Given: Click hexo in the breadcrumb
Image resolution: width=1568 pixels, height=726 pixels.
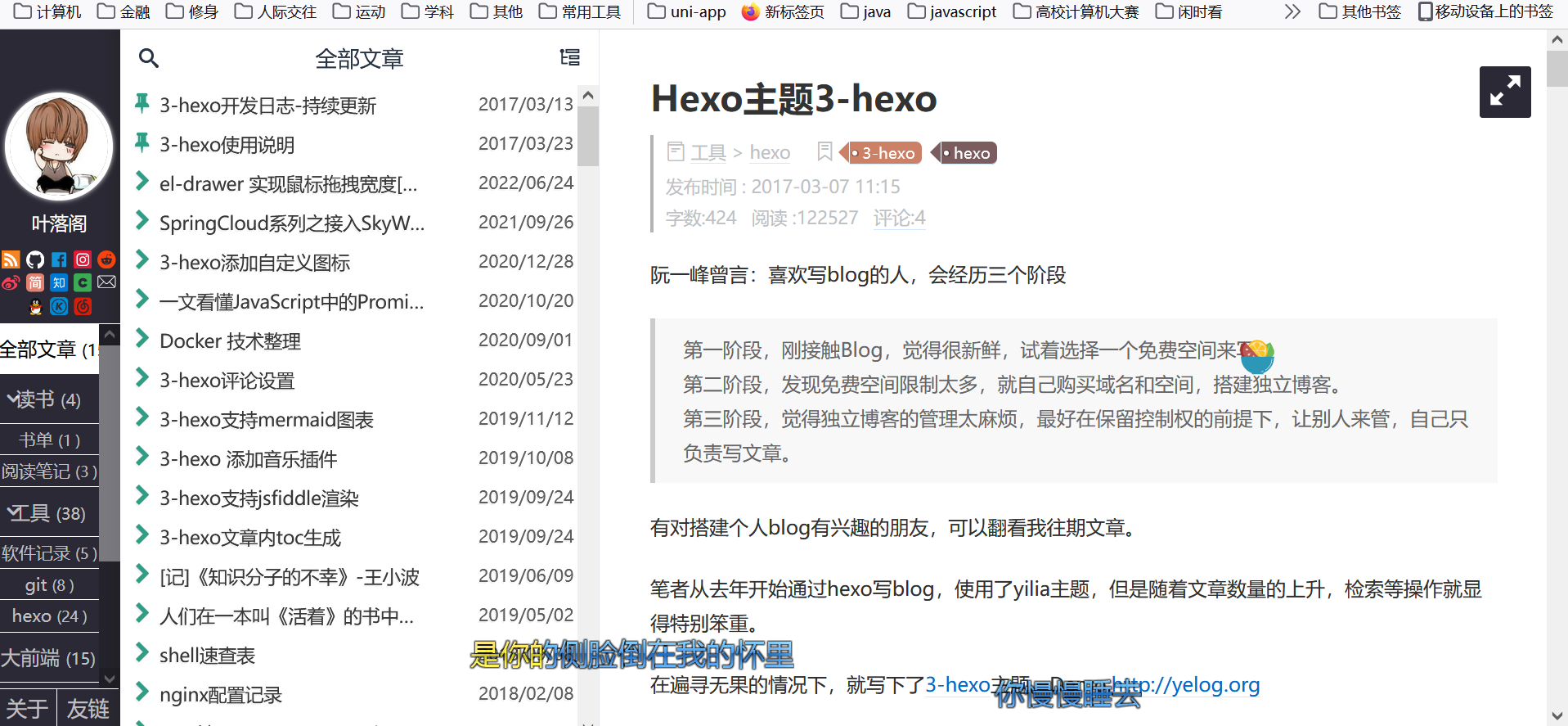Looking at the screenshot, I should (770, 152).
